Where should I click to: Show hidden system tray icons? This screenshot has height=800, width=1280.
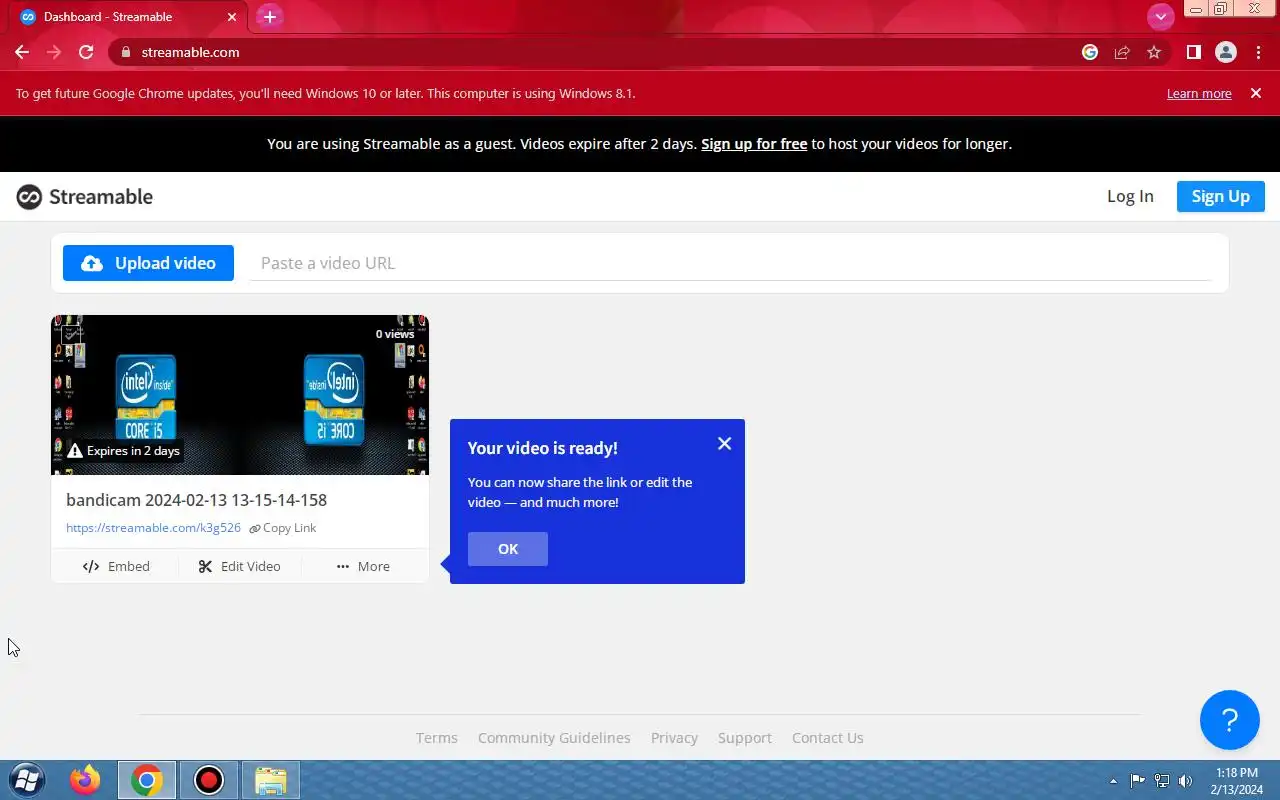coord(1113,781)
